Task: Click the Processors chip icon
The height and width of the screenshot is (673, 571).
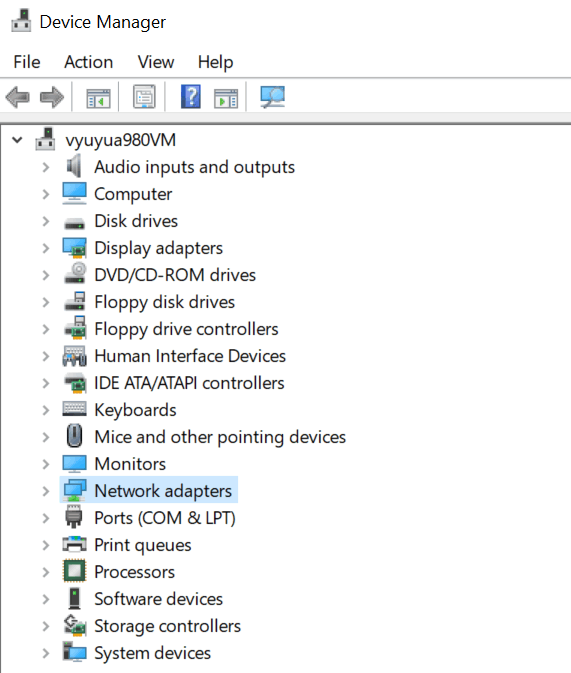Action: 74,571
